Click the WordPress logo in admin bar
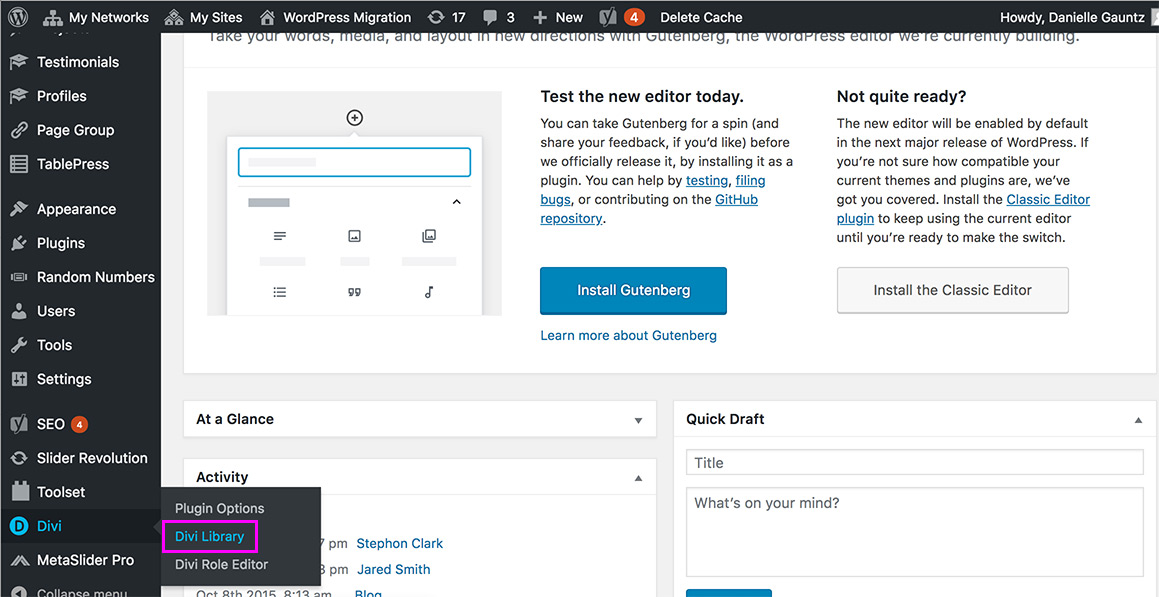1159x597 pixels. [18, 17]
